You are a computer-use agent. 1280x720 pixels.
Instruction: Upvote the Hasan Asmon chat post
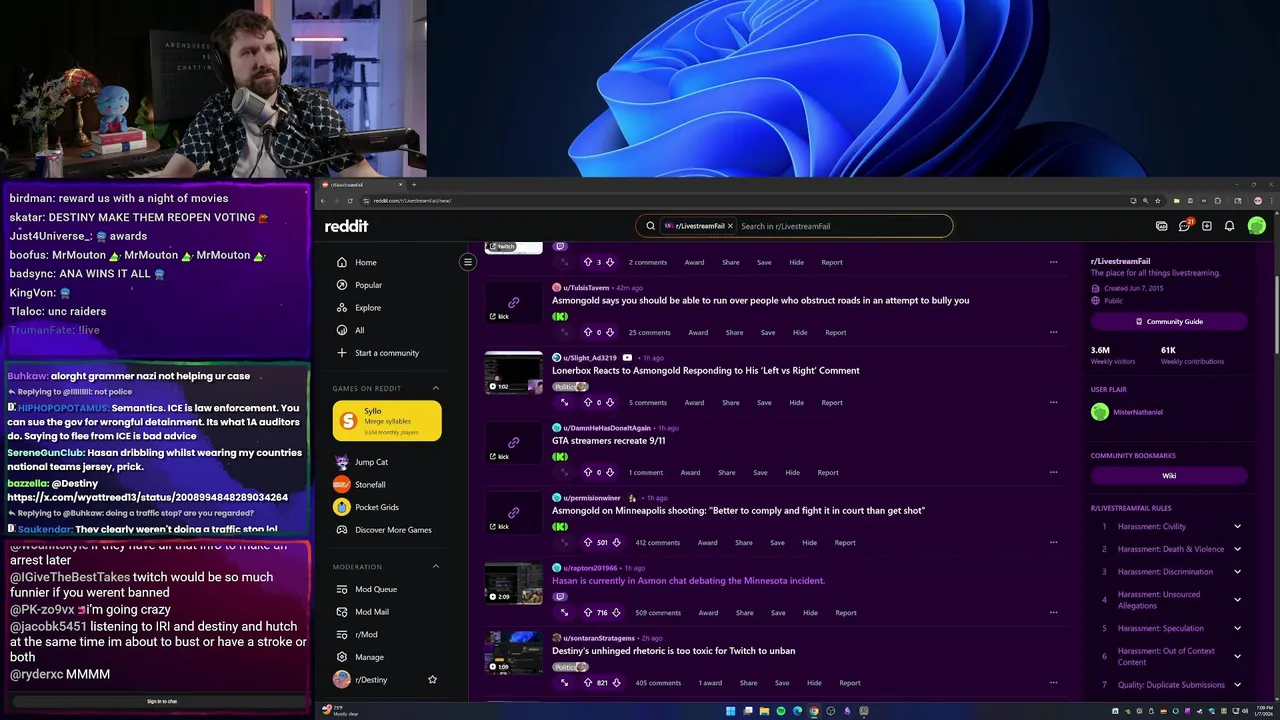coord(588,613)
